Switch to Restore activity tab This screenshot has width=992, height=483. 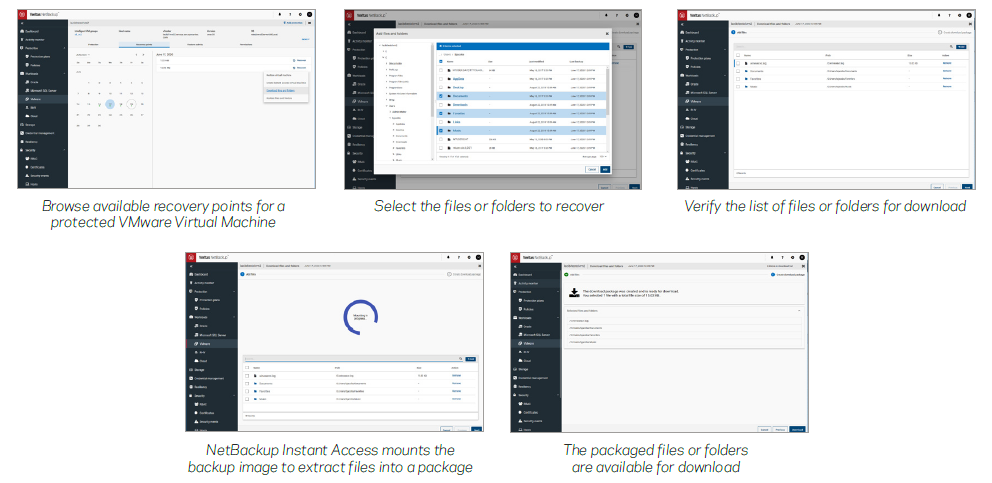pyautogui.click(x=195, y=45)
